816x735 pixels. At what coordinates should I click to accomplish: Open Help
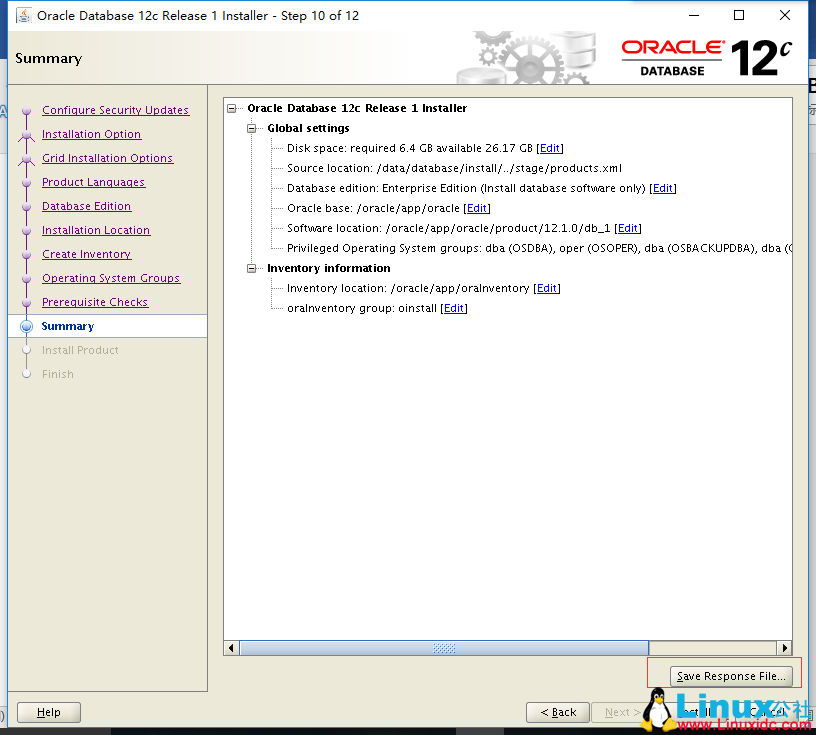[x=48, y=712]
